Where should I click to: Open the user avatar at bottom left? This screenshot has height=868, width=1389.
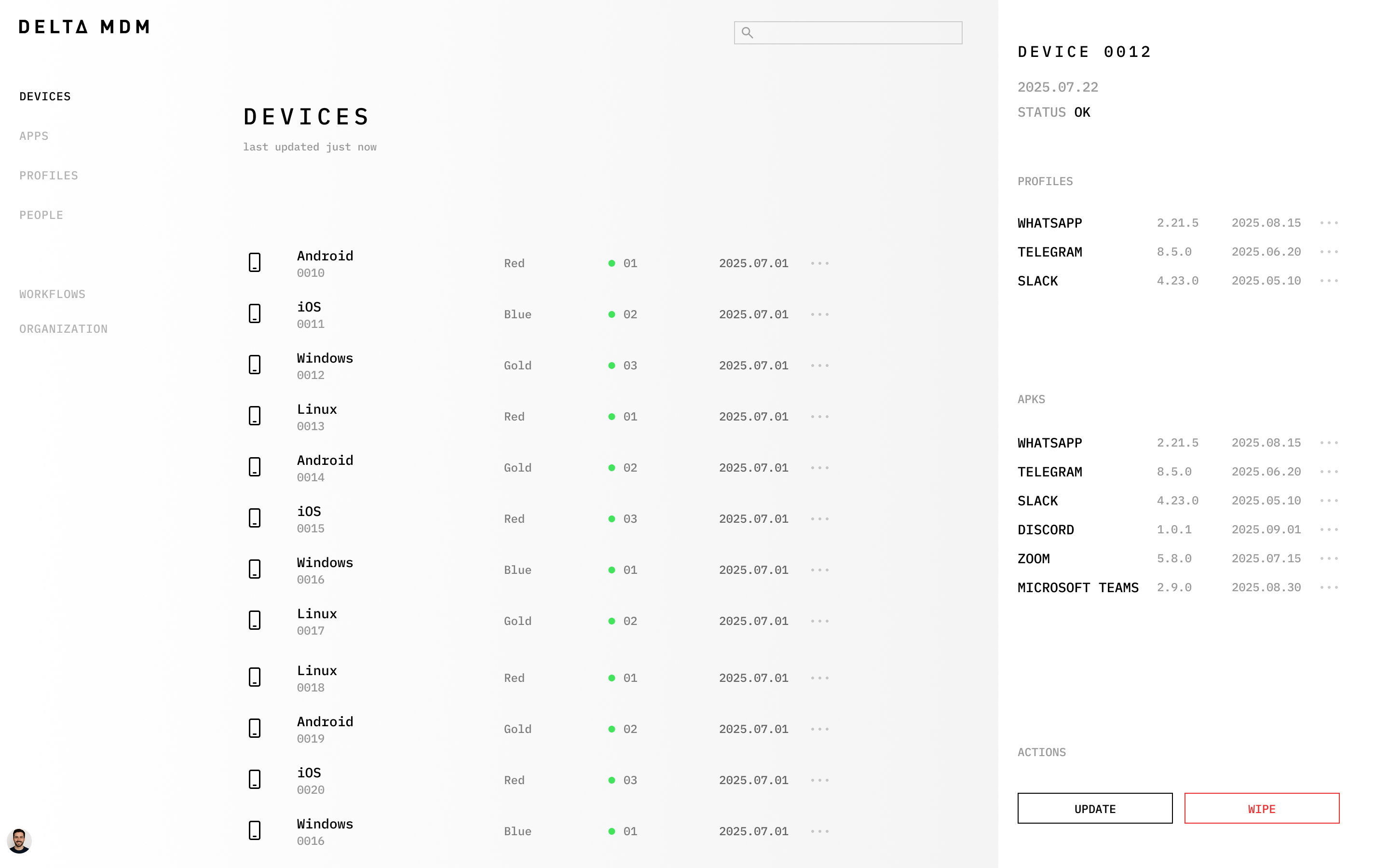[x=19, y=841]
